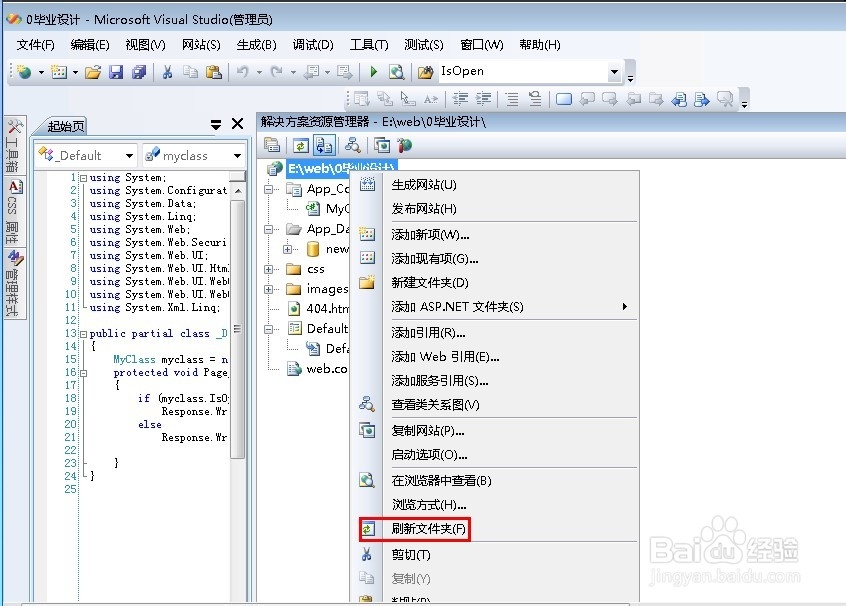Click the Find in Files icon beside IsOpen

pos(425,72)
